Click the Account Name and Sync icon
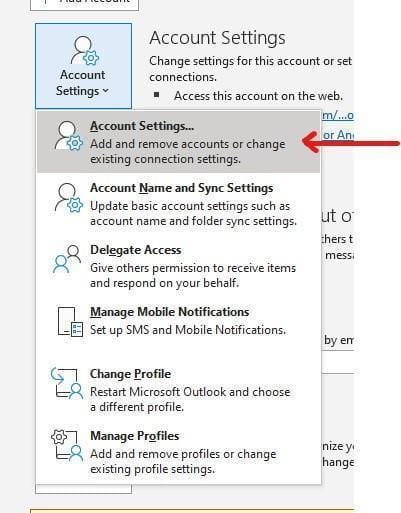This screenshot has height=513, width=401. tap(69, 198)
